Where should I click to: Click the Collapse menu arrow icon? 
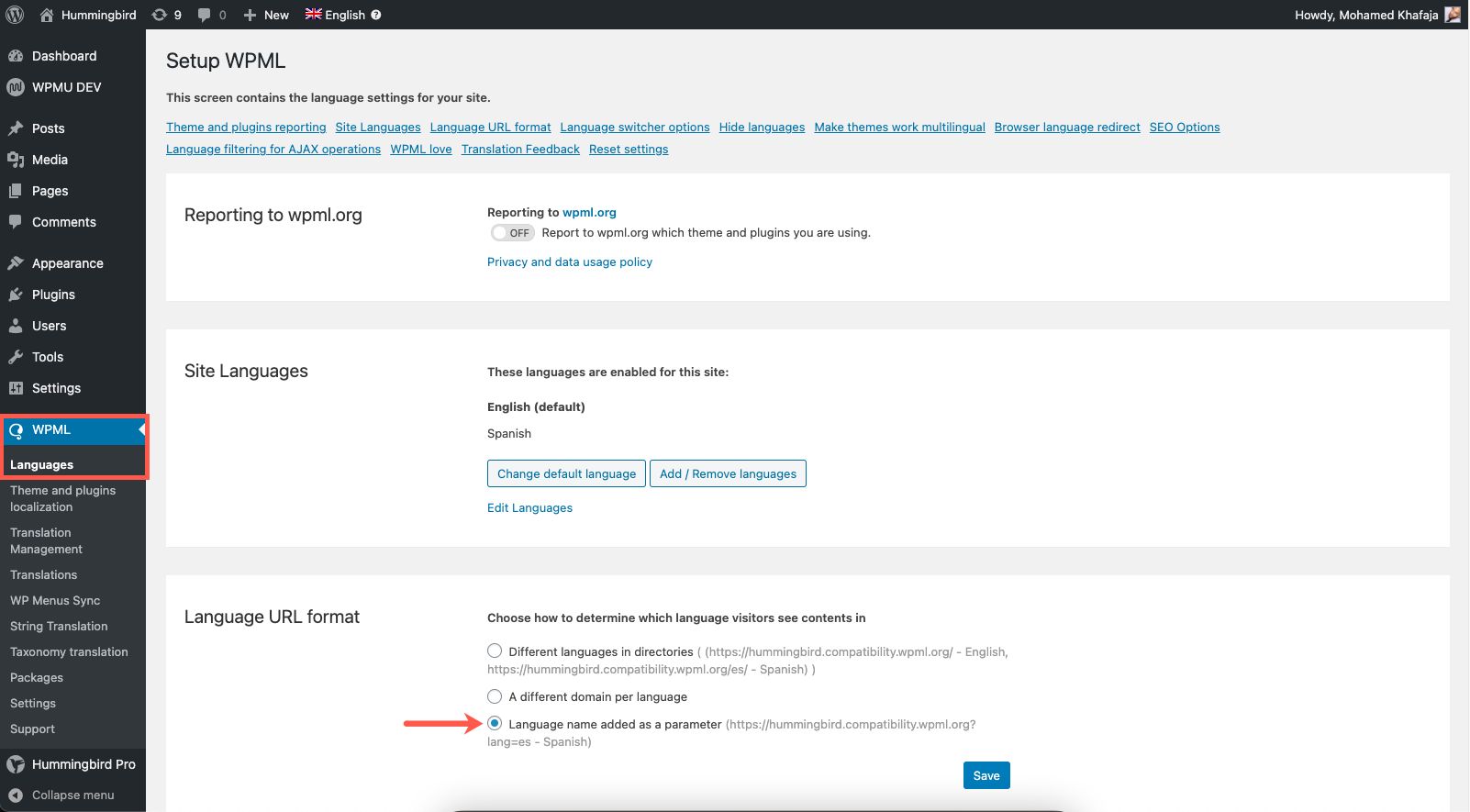(16, 795)
